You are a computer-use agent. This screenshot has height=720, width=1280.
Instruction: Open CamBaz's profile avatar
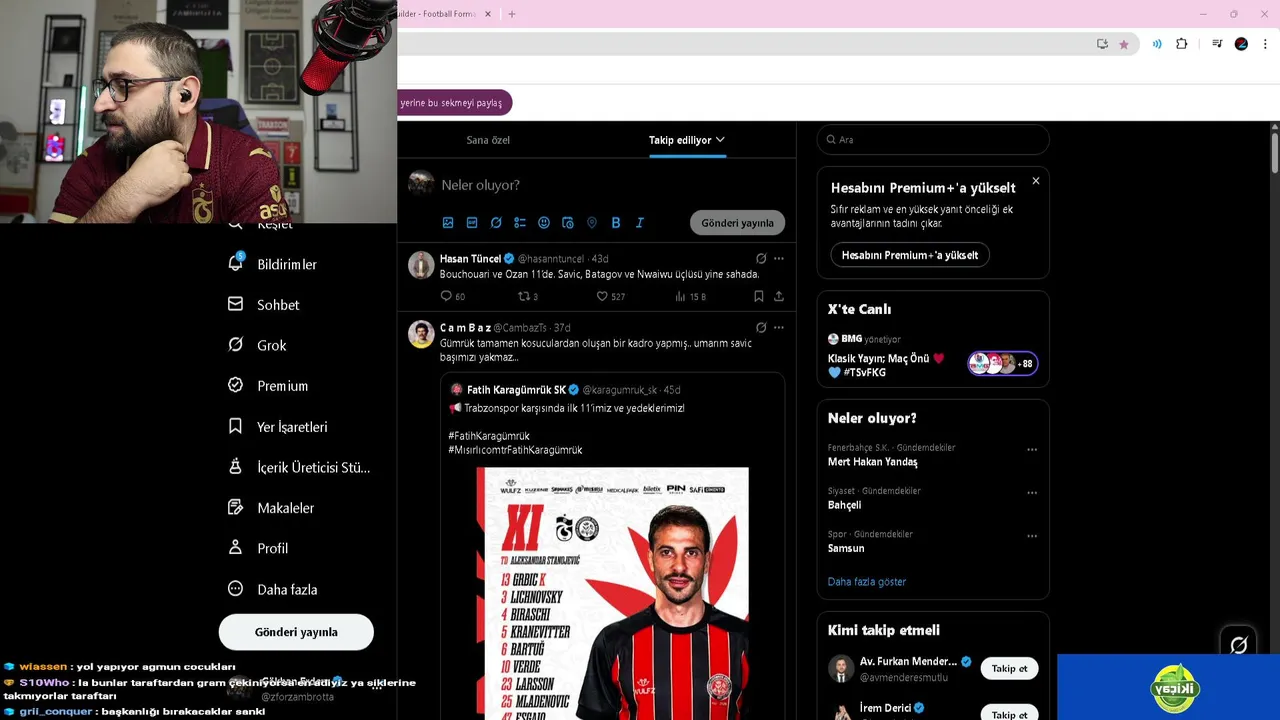[x=421, y=334]
